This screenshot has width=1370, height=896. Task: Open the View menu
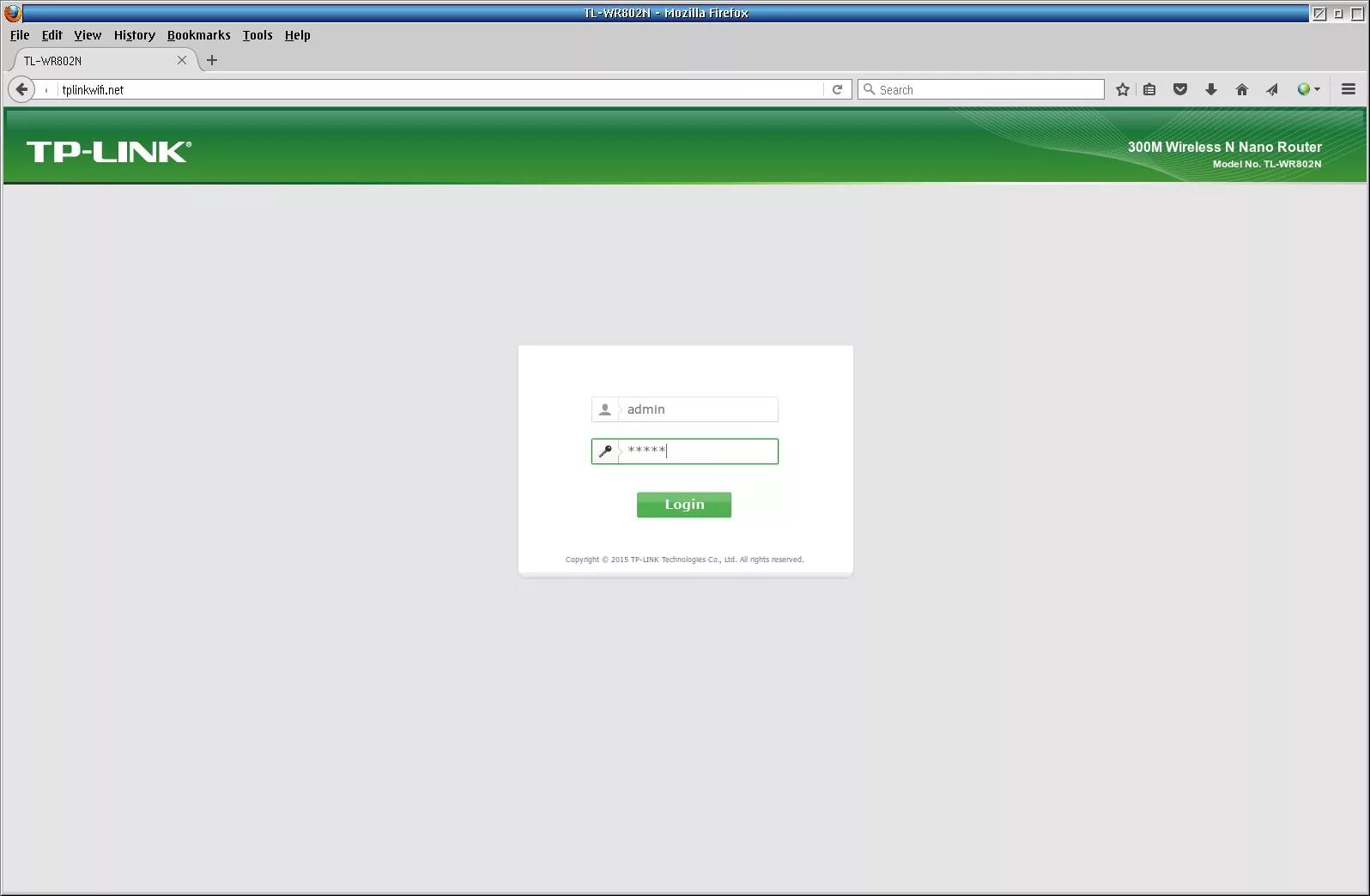88,35
